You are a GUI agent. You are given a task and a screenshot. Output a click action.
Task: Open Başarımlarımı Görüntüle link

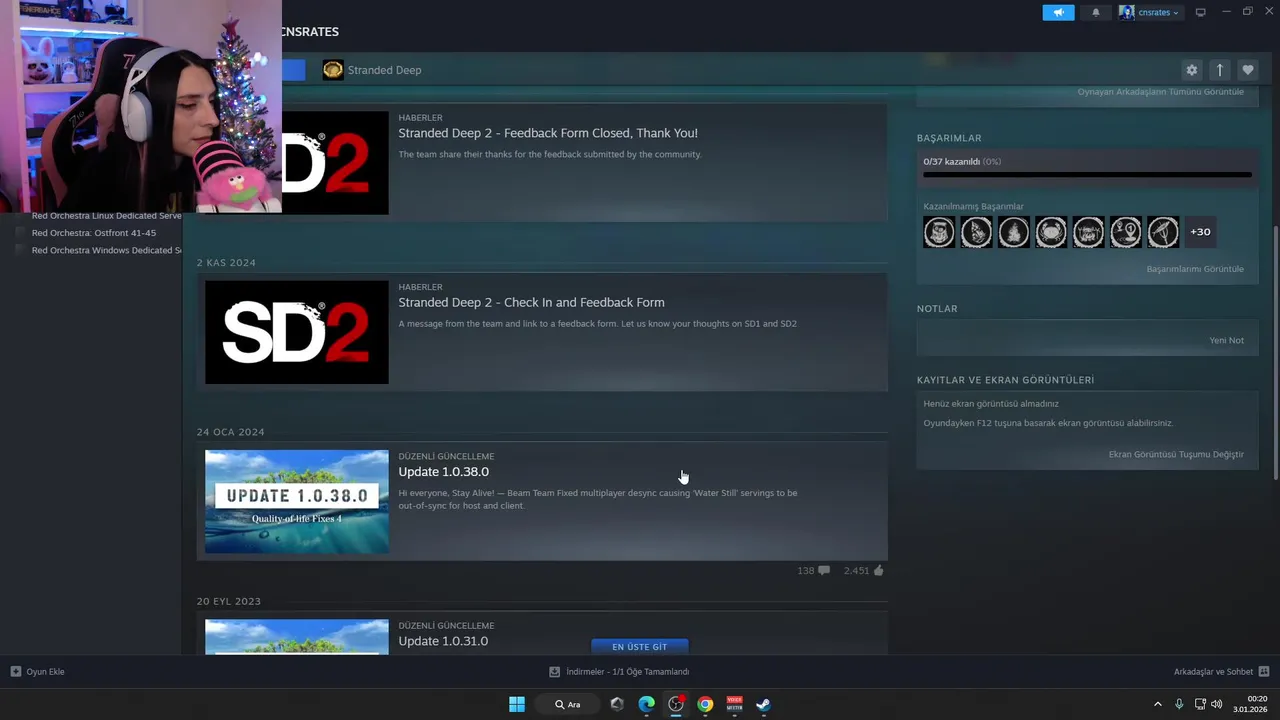point(1195,269)
